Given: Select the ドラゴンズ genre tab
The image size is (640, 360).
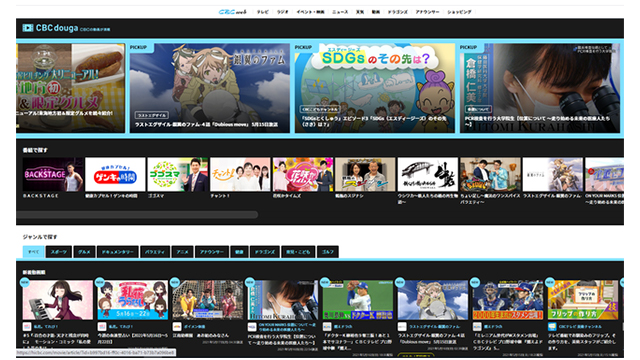Looking at the screenshot, I should [x=264, y=252].
